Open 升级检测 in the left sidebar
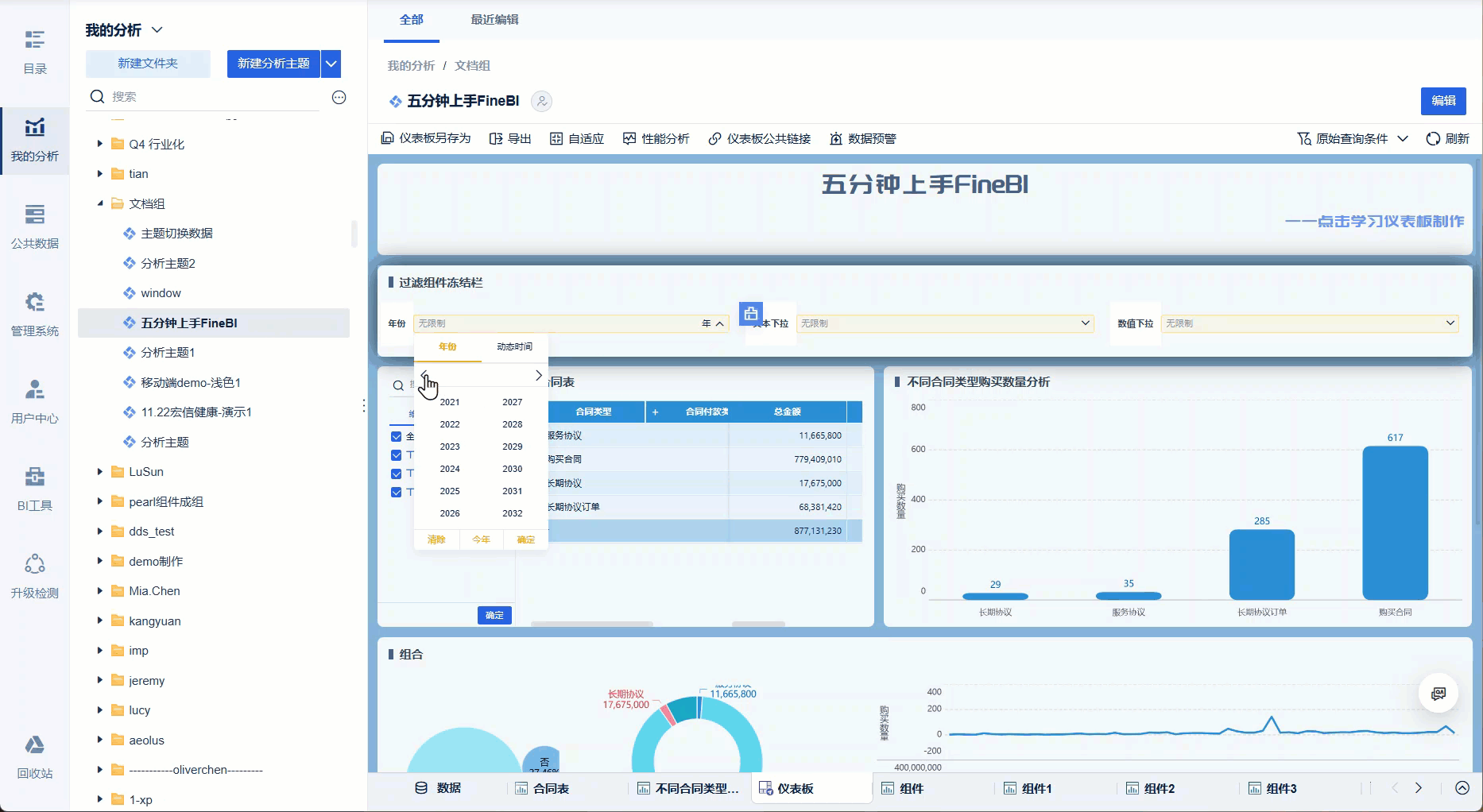 [x=35, y=577]
